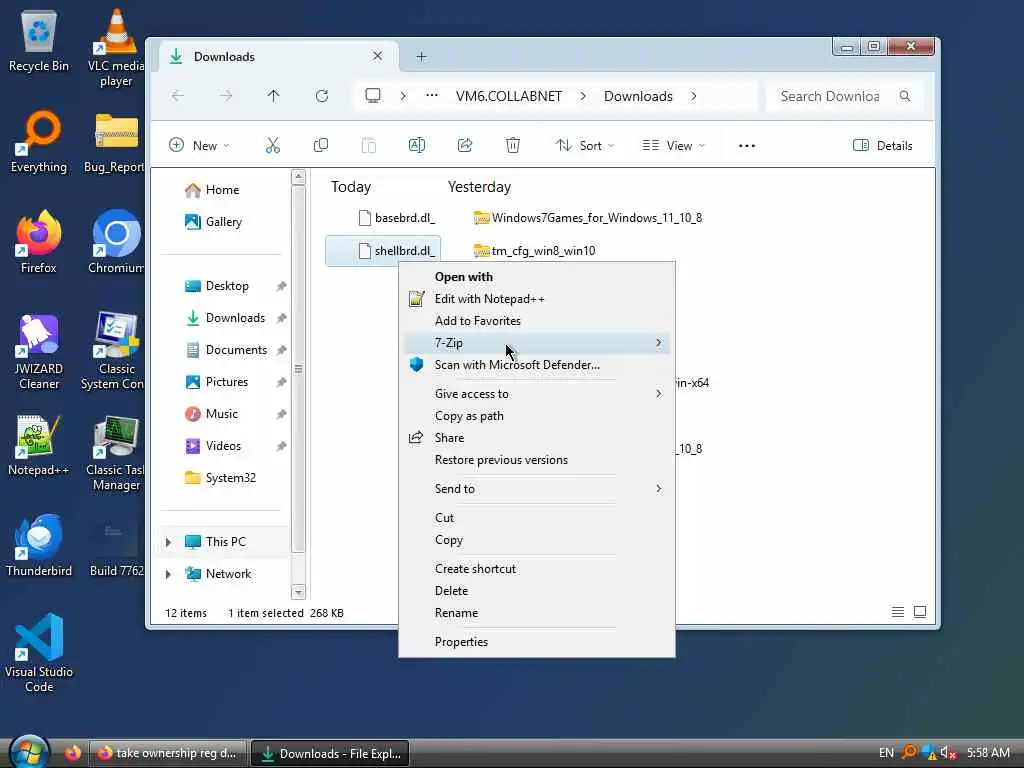This screenshot has height=768, width=1024.
Task: Switch to list details view icon in status bar
Action: tap(898, 612)
